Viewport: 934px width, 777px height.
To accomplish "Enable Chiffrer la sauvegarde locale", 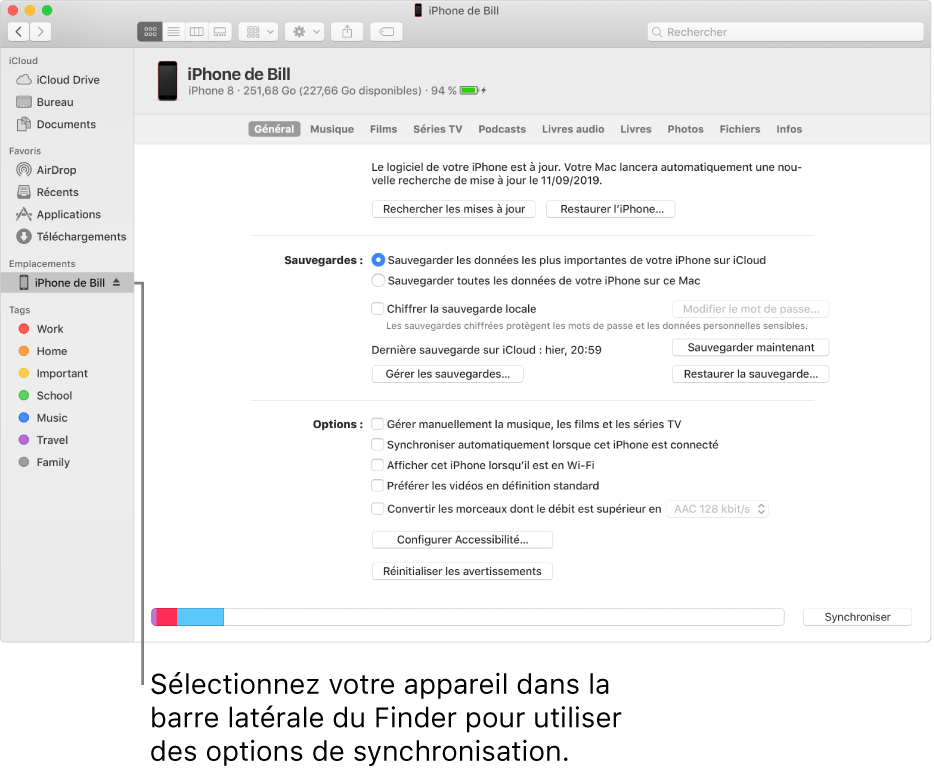I will [377, 309].
